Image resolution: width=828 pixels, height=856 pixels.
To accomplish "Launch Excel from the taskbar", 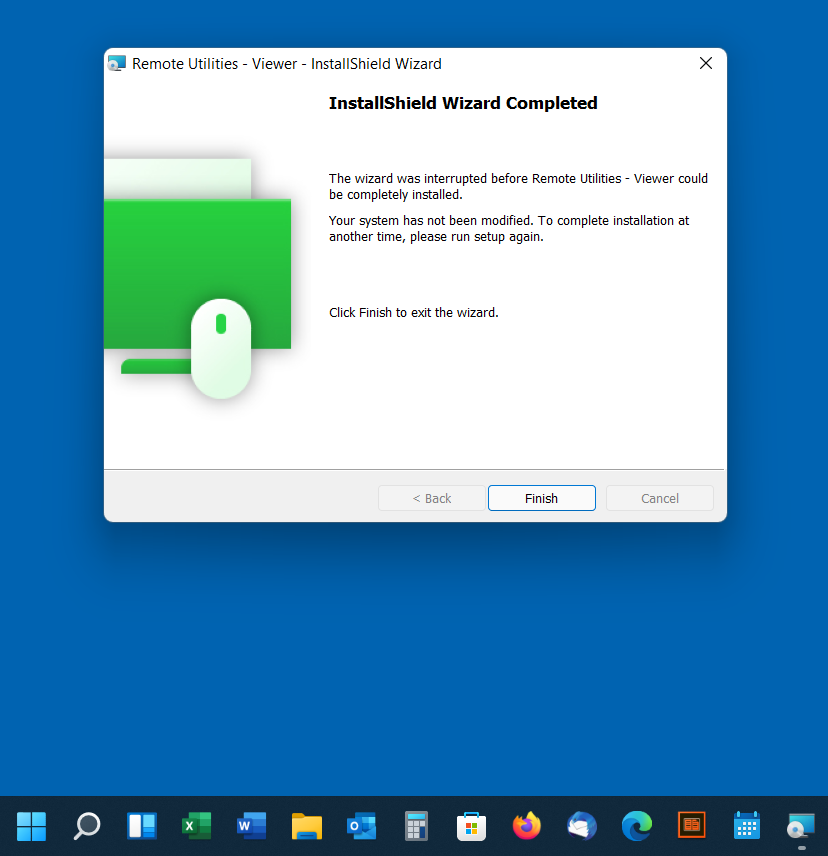I will (x=196, y=826).
